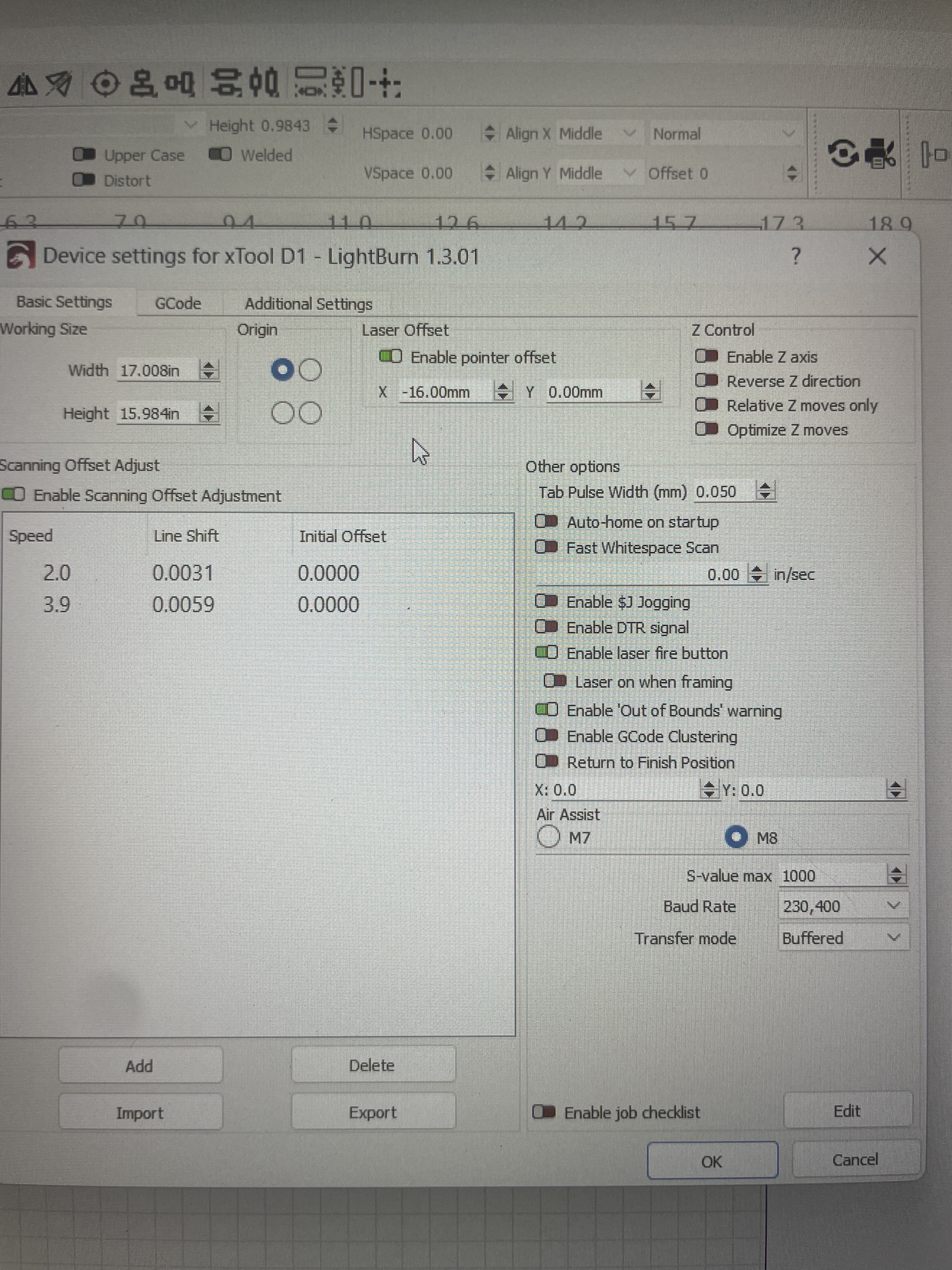Click the Rotary Setup circular-arrows icon
This screenshot has height=1270, width=952.
click(x=843, y=153)
